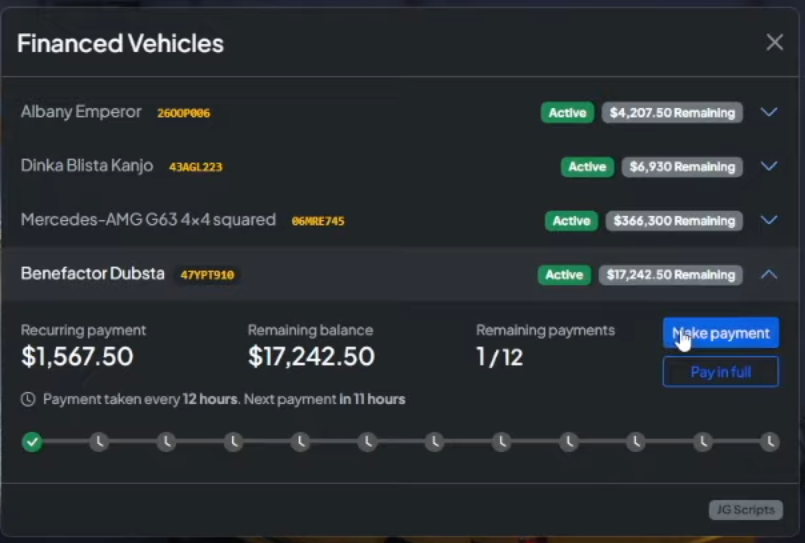
Task: Select the Dinka Blista Kanjo row
Action: (x=87, y=166)
